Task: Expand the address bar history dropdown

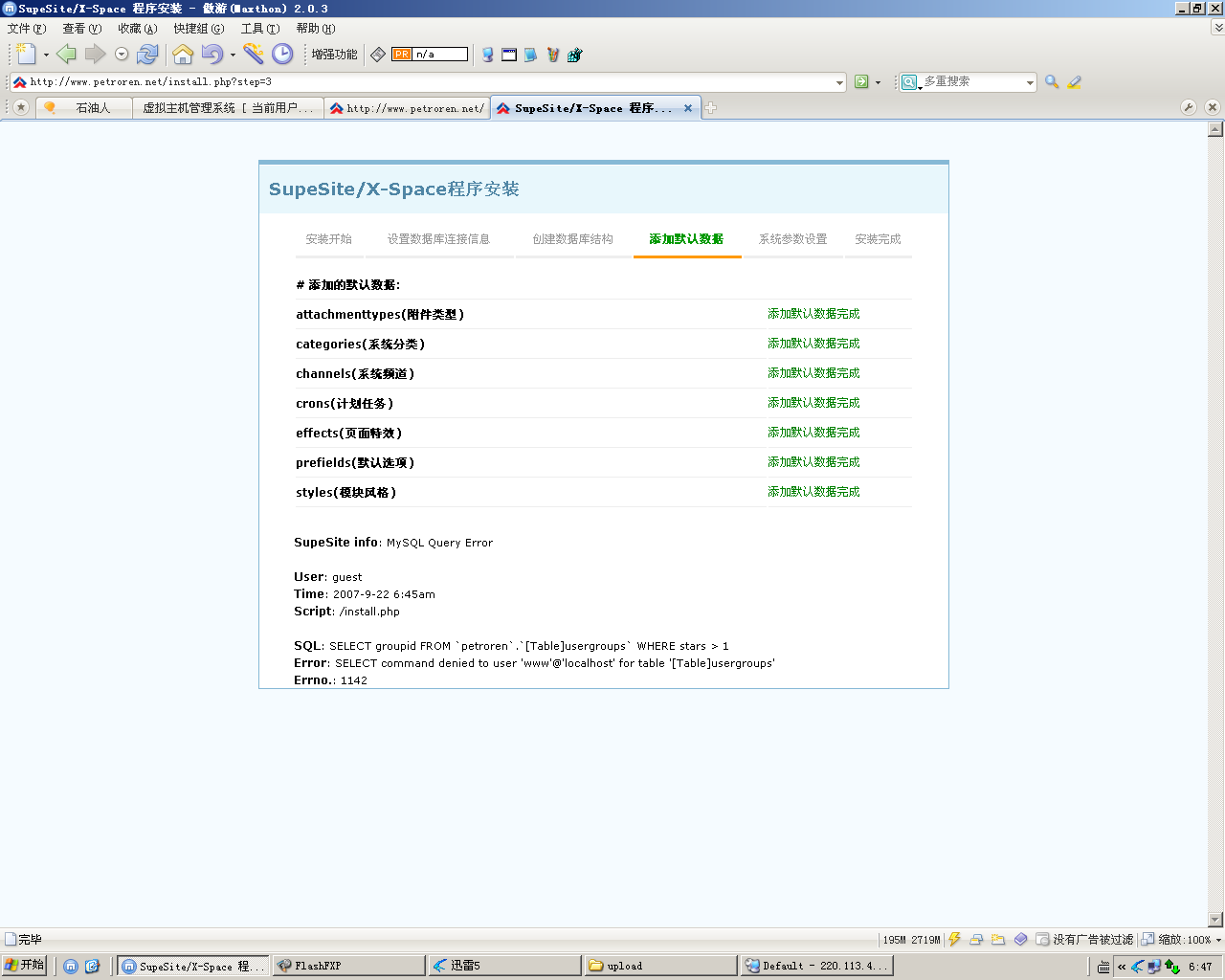Action: pos(839,82)
